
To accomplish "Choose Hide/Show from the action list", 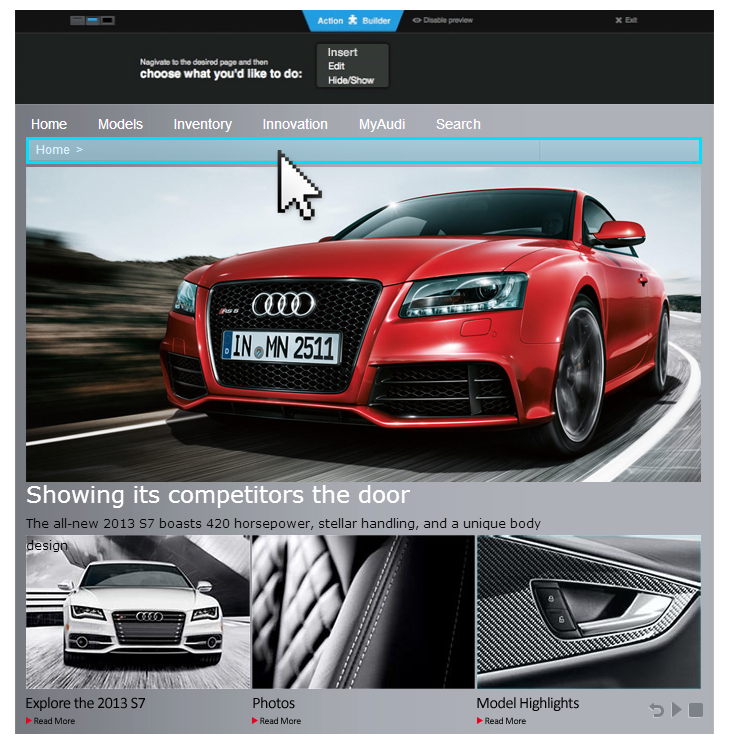I will pos(351,80).
